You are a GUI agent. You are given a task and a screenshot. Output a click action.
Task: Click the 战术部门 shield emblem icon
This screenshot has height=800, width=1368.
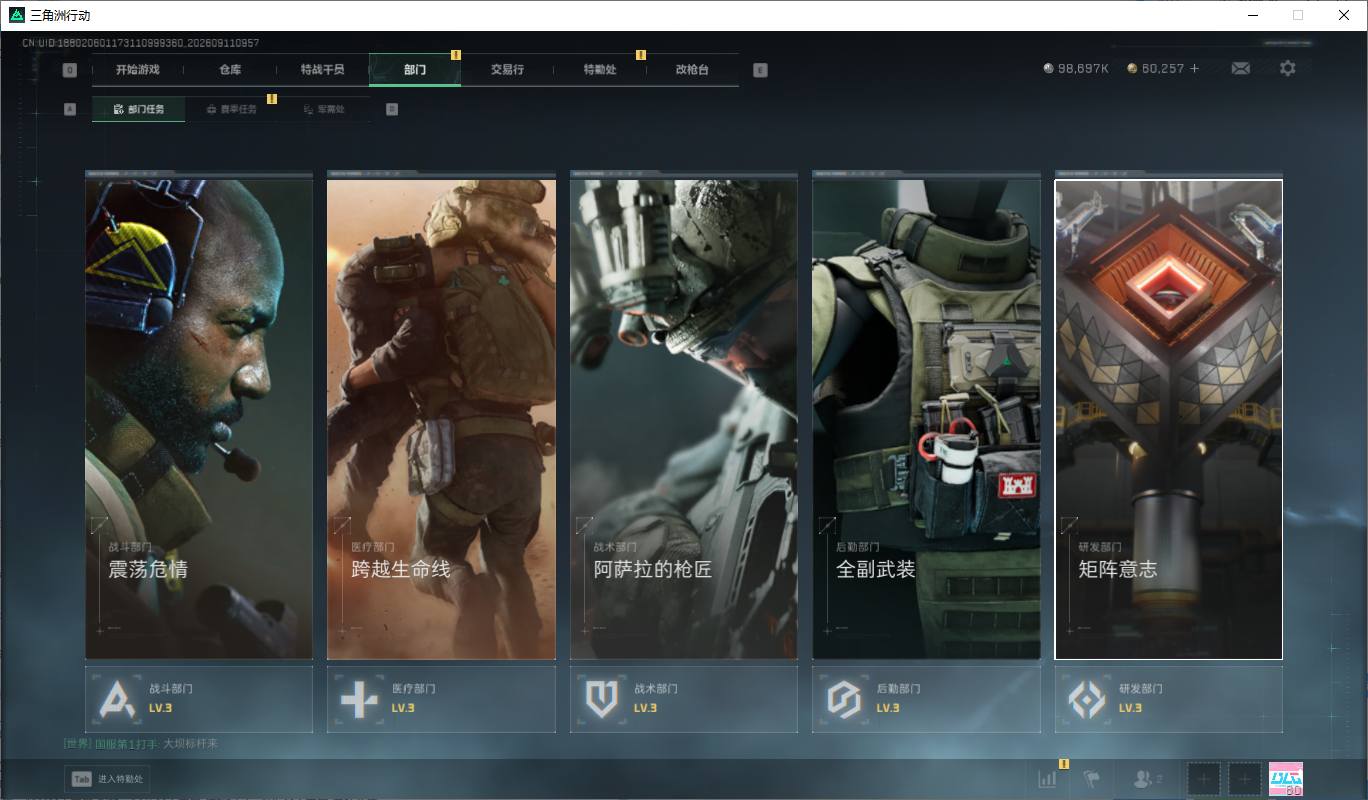coord(602,699)
